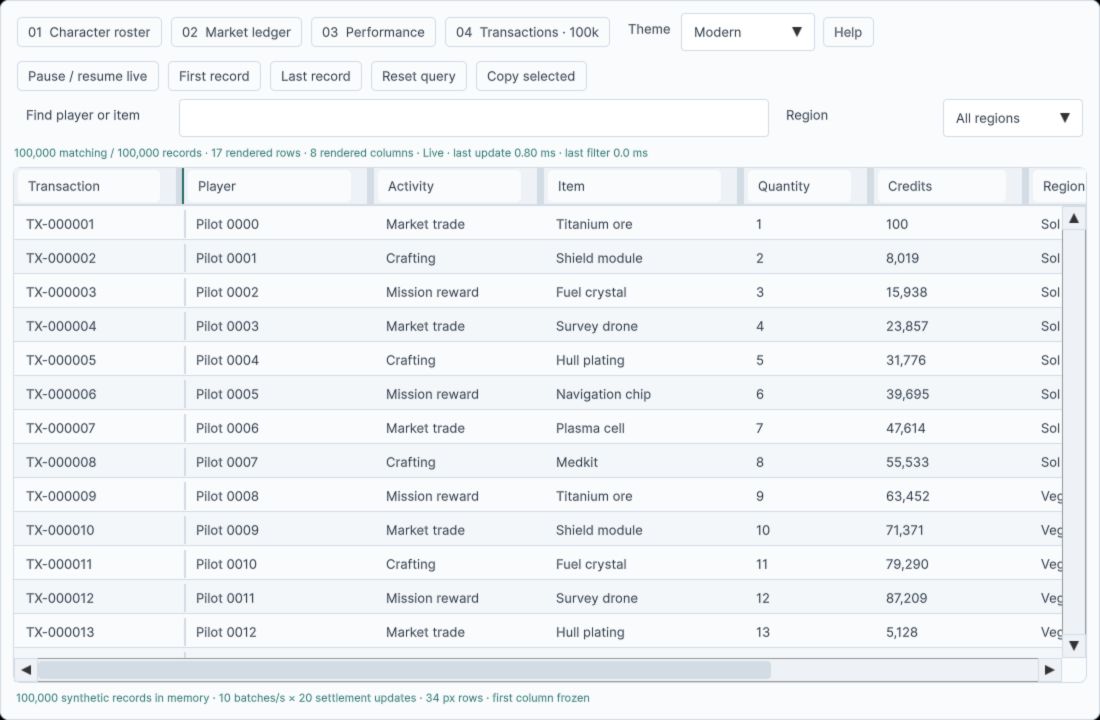Click the 8,019 credits cell

(x=953, y=258)
